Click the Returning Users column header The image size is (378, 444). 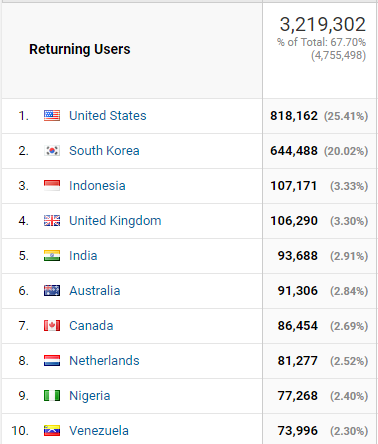tap(79, 49)
